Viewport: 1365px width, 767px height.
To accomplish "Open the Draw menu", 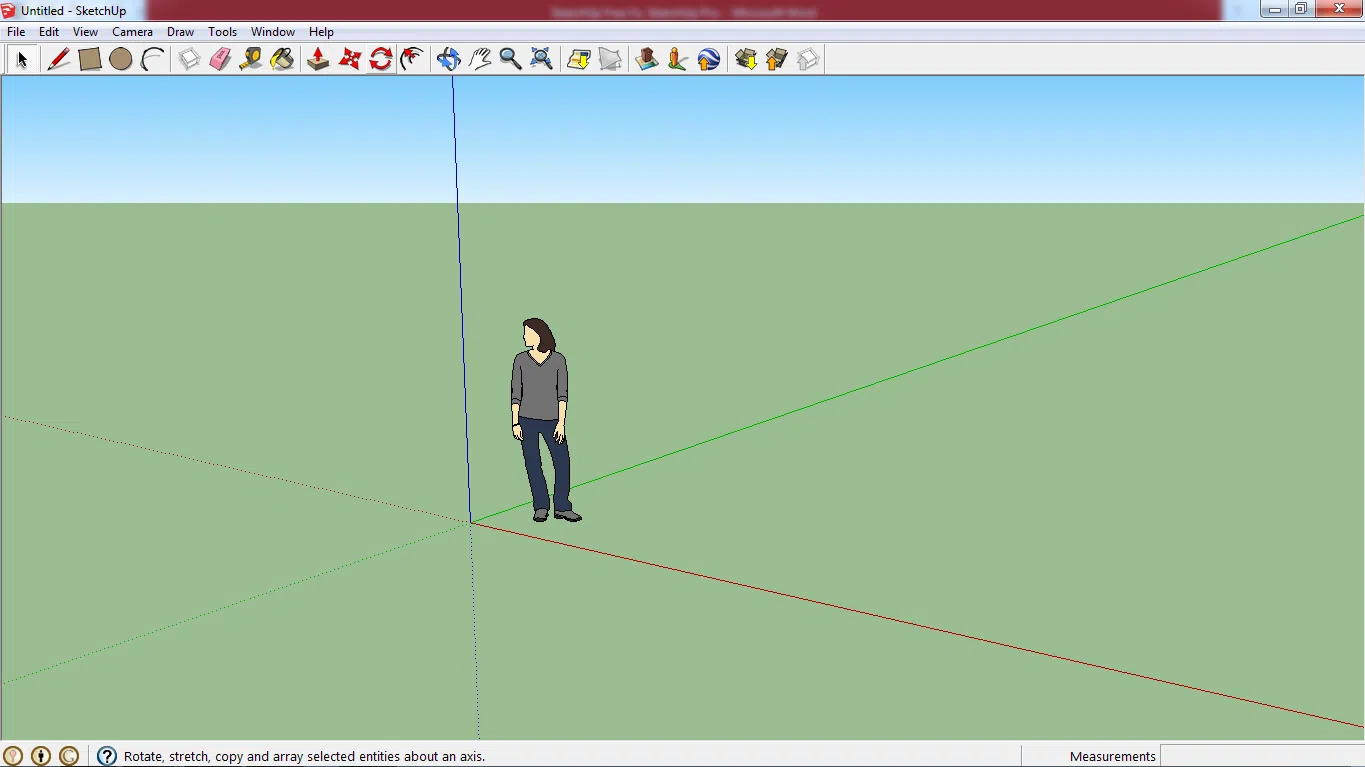I will tap(180, 31).
